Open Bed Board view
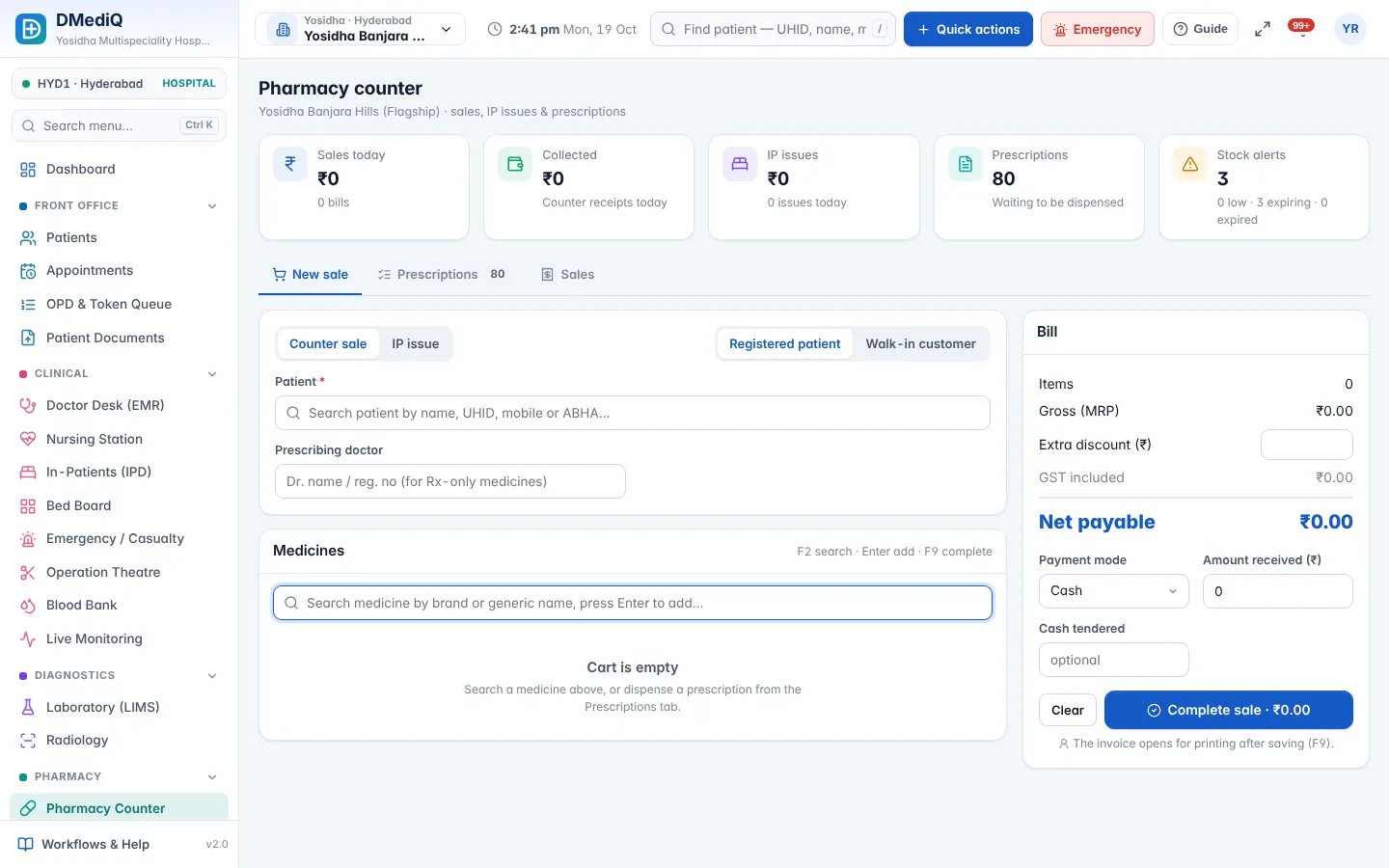This screenshot has height=868, width=1389. 119,505
